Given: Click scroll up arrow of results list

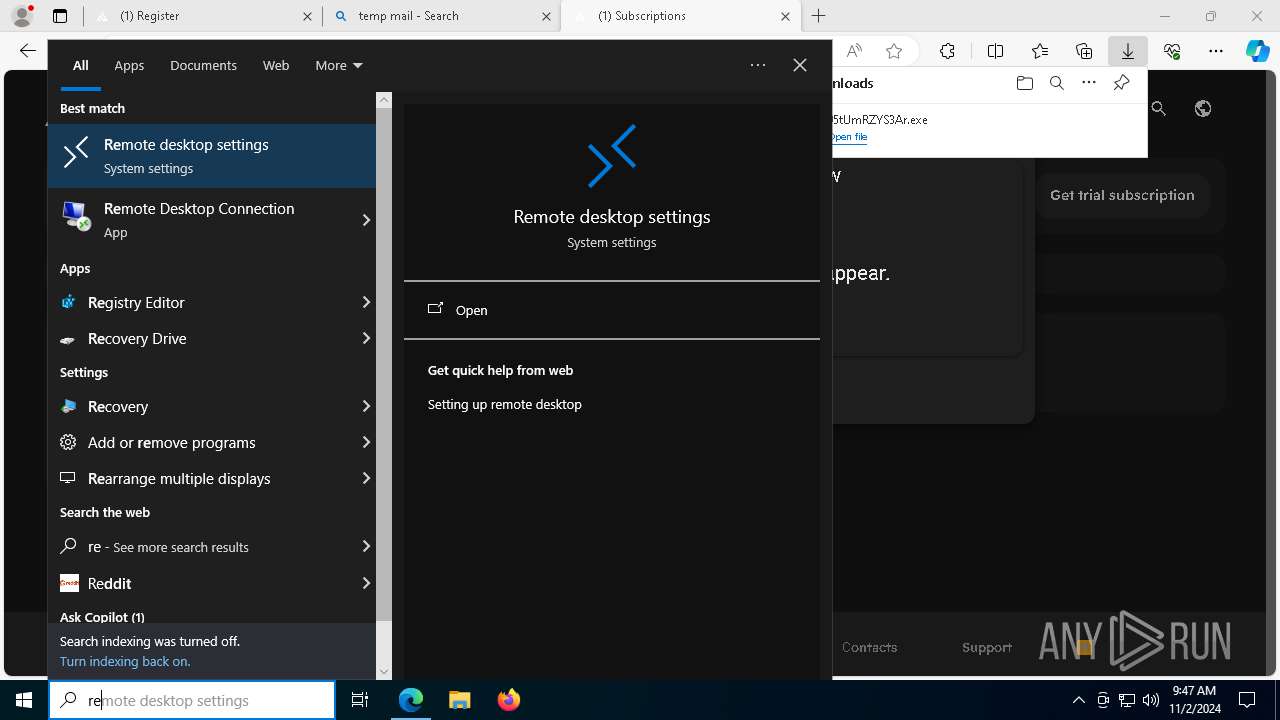Looking at the screenshot, I should (x=384, y=100).
